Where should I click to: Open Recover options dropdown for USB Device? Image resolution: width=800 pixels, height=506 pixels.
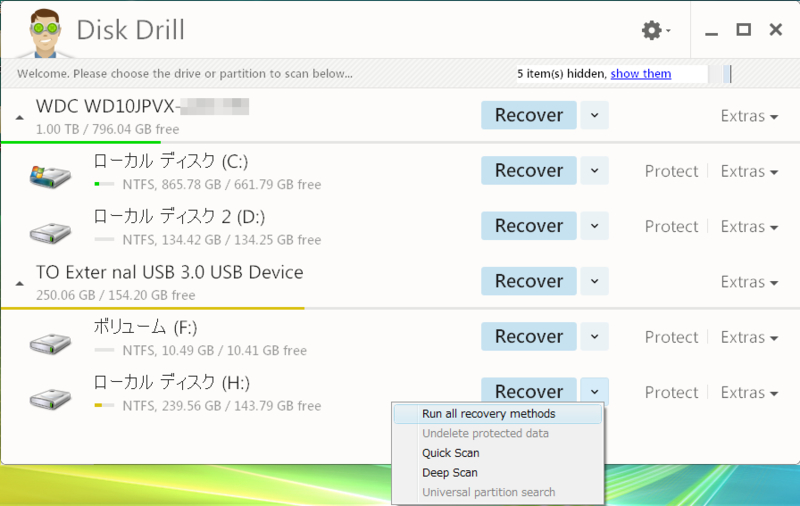tap(594, 281)
